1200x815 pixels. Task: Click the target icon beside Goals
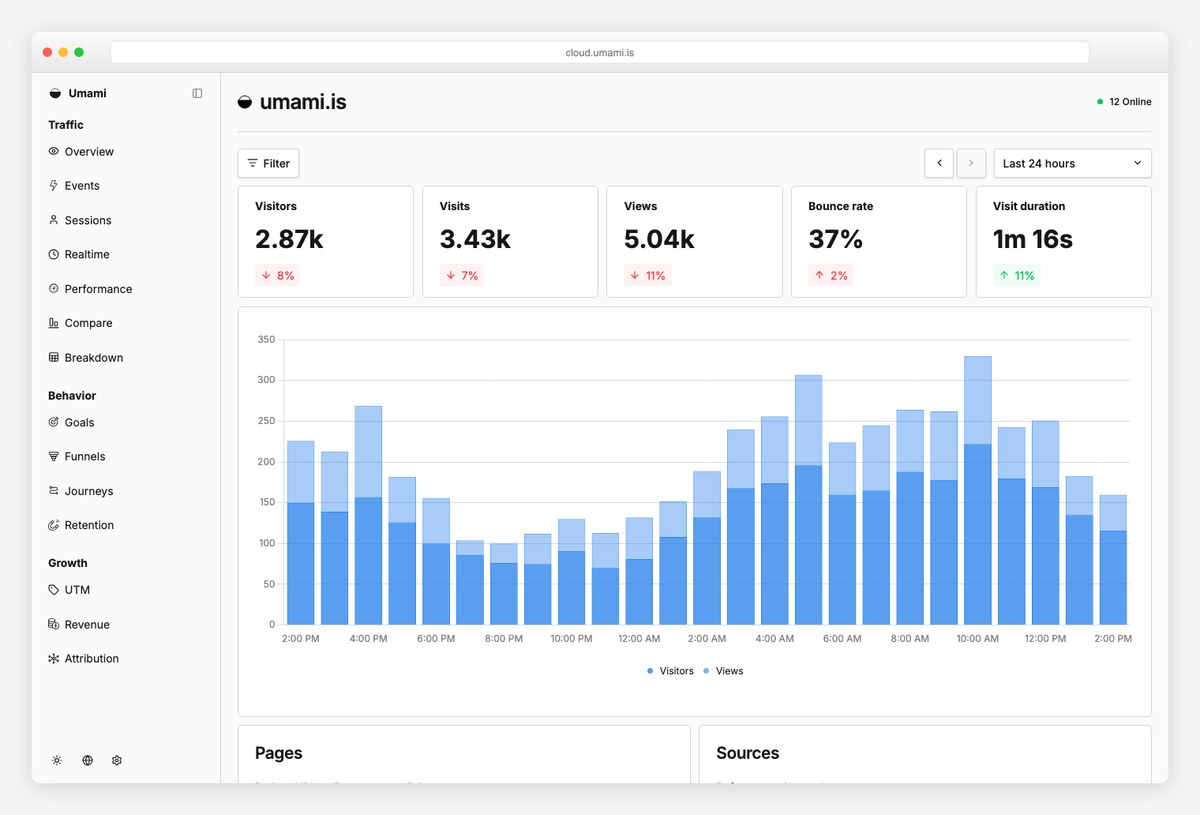pos(54,422)
